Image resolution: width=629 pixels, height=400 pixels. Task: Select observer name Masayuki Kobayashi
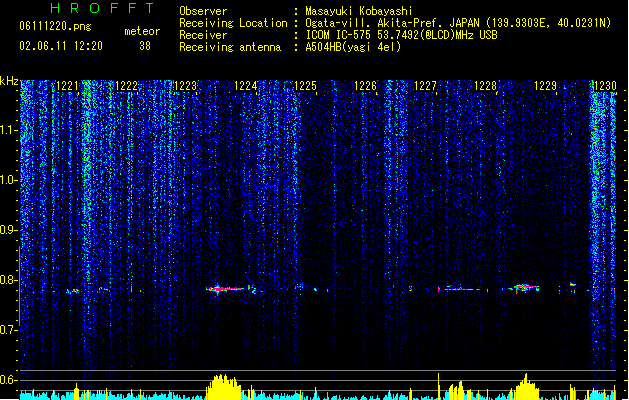[x=359, y=11]
